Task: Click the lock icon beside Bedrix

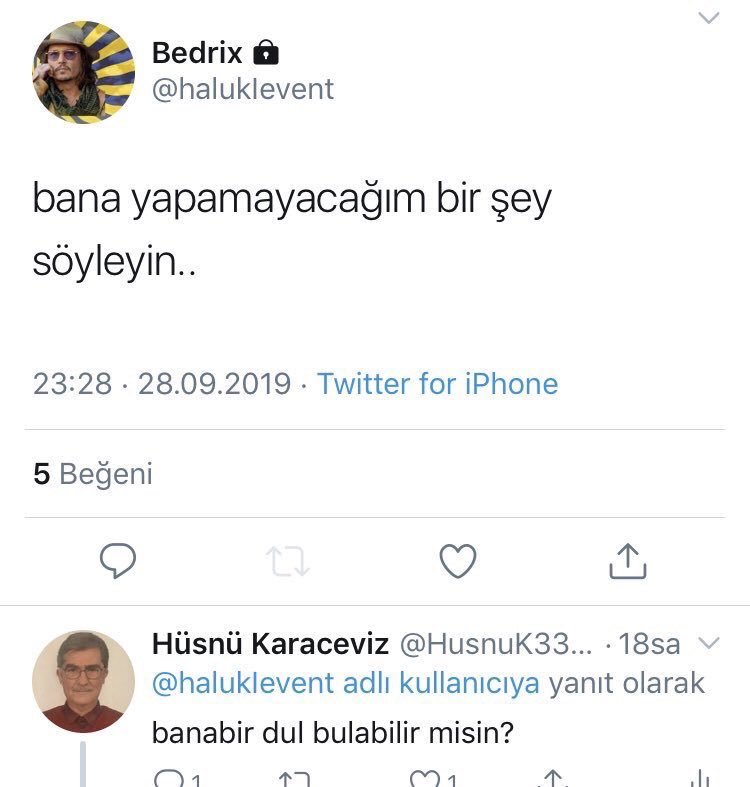Action: [x=265, y=52]
